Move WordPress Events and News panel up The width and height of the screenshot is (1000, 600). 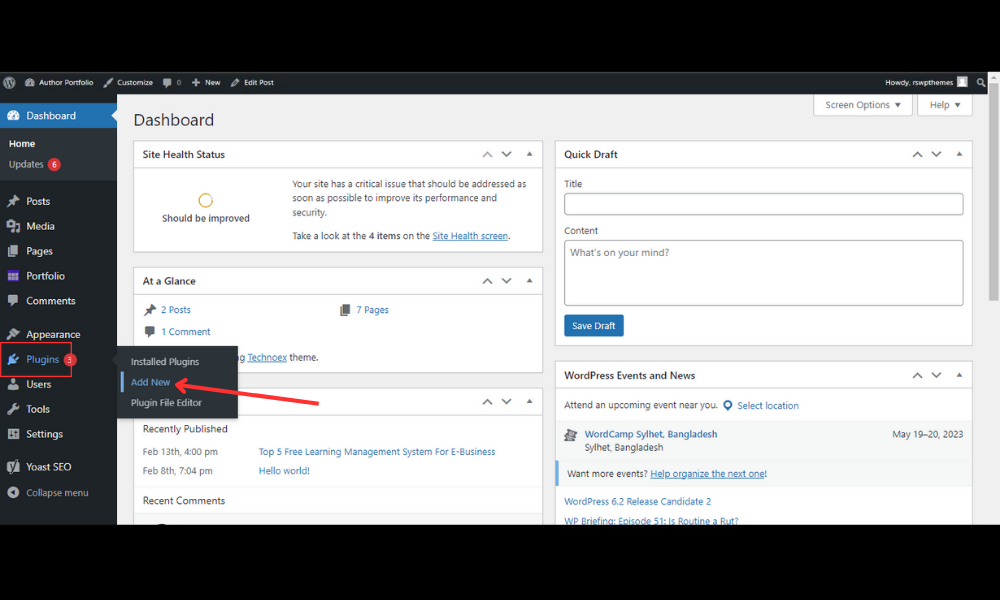pos(917,376)
